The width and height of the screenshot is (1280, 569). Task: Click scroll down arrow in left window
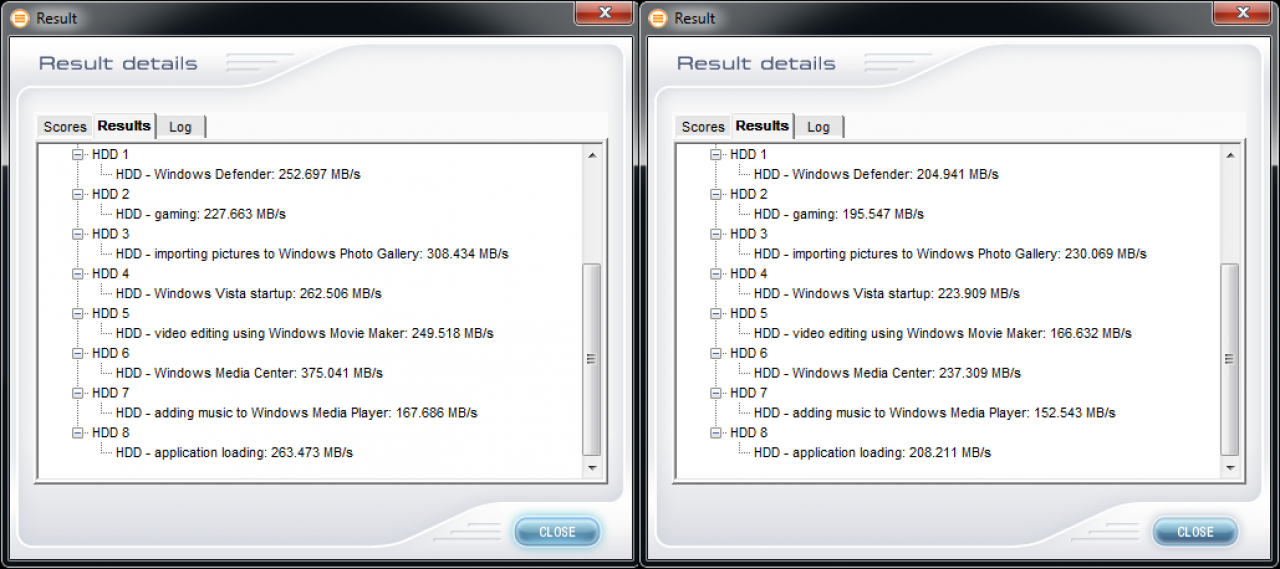point(591,468)
